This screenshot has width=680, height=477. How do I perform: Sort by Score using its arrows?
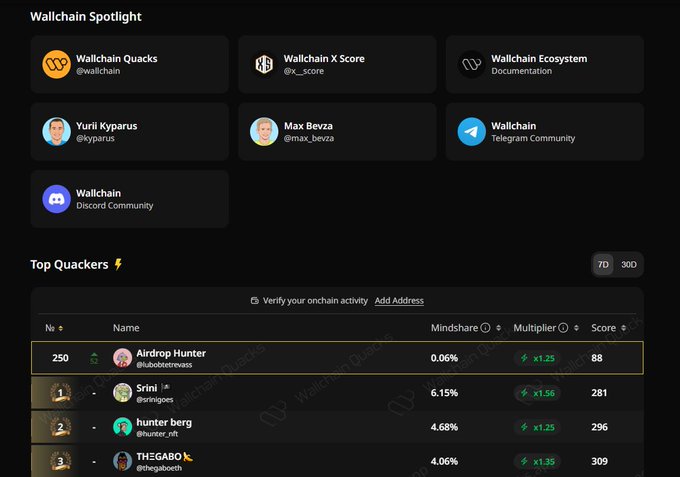(623, 328)
